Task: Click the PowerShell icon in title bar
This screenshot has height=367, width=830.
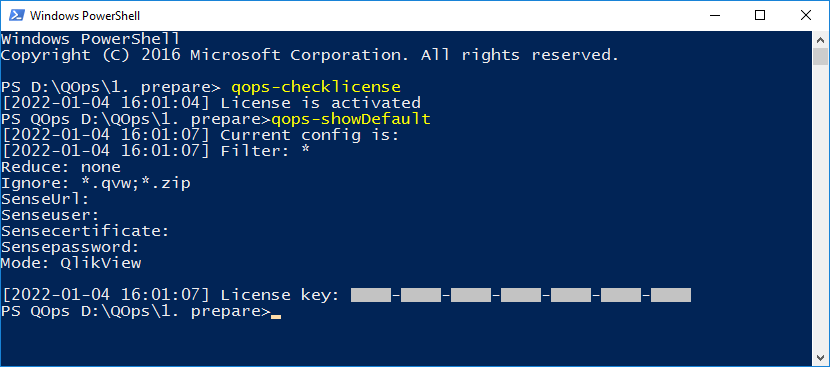Action: point(15,15)
